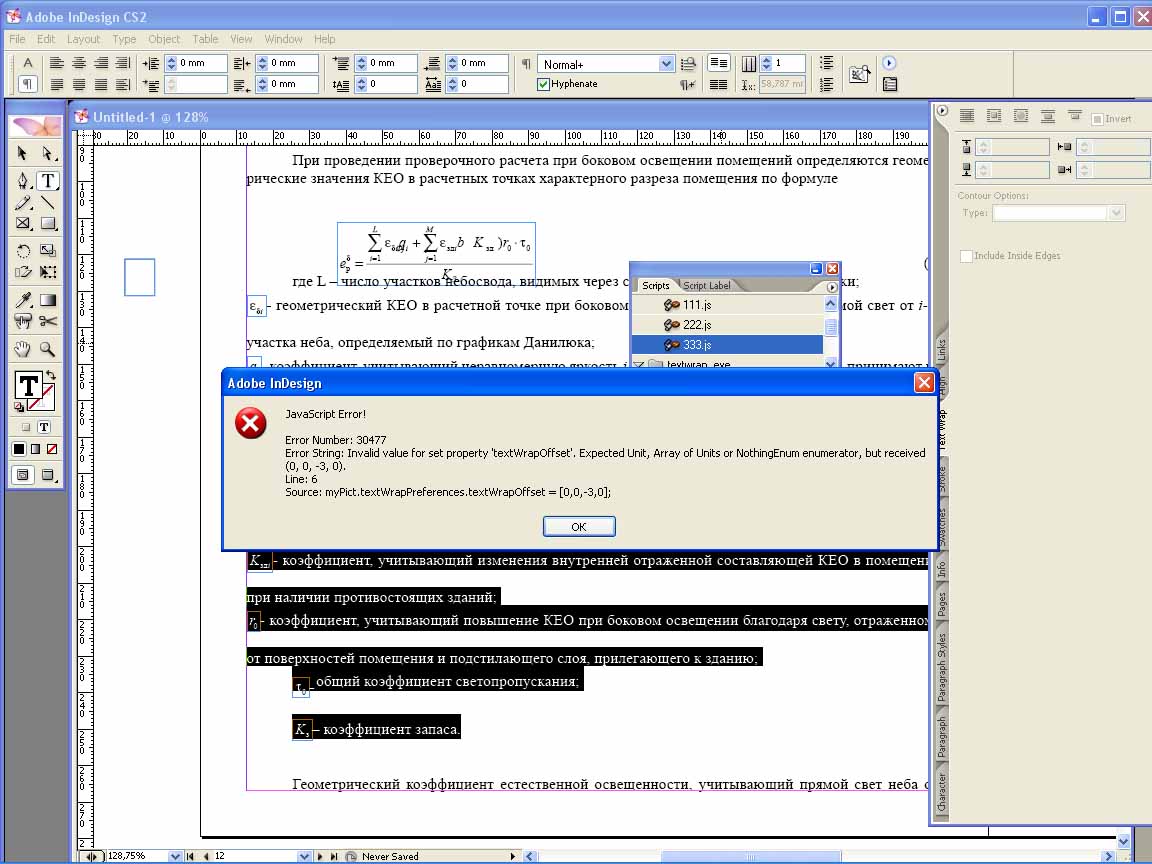Click the Fill color box

28,385
